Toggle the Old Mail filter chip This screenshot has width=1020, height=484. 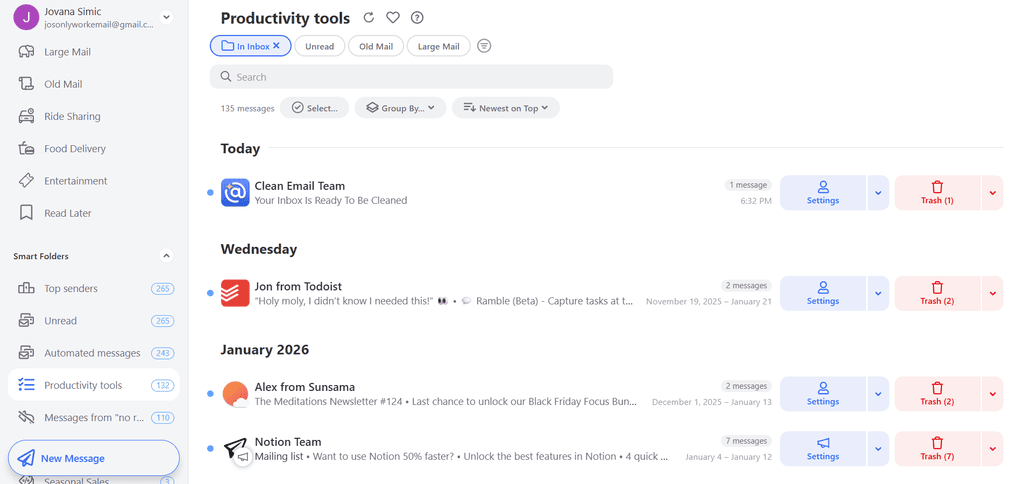[x=376, y=46]
